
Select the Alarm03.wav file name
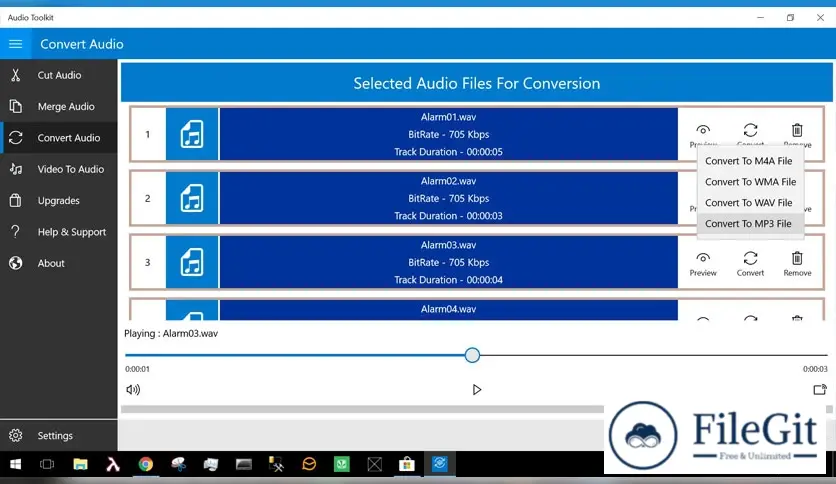click(x=448, y=245)
